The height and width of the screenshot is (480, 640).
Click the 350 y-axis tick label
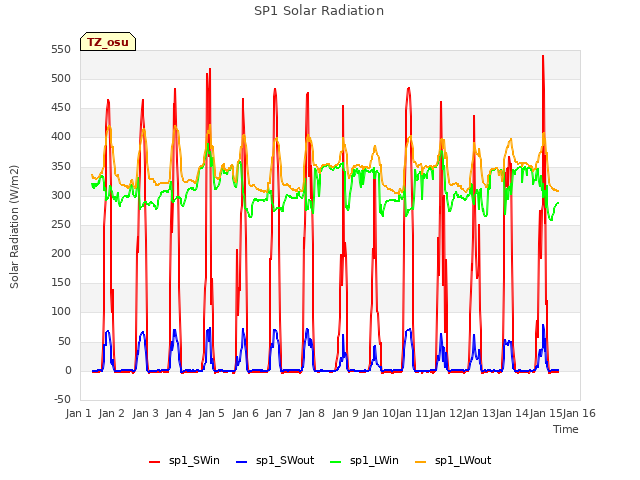pos(61,166)
